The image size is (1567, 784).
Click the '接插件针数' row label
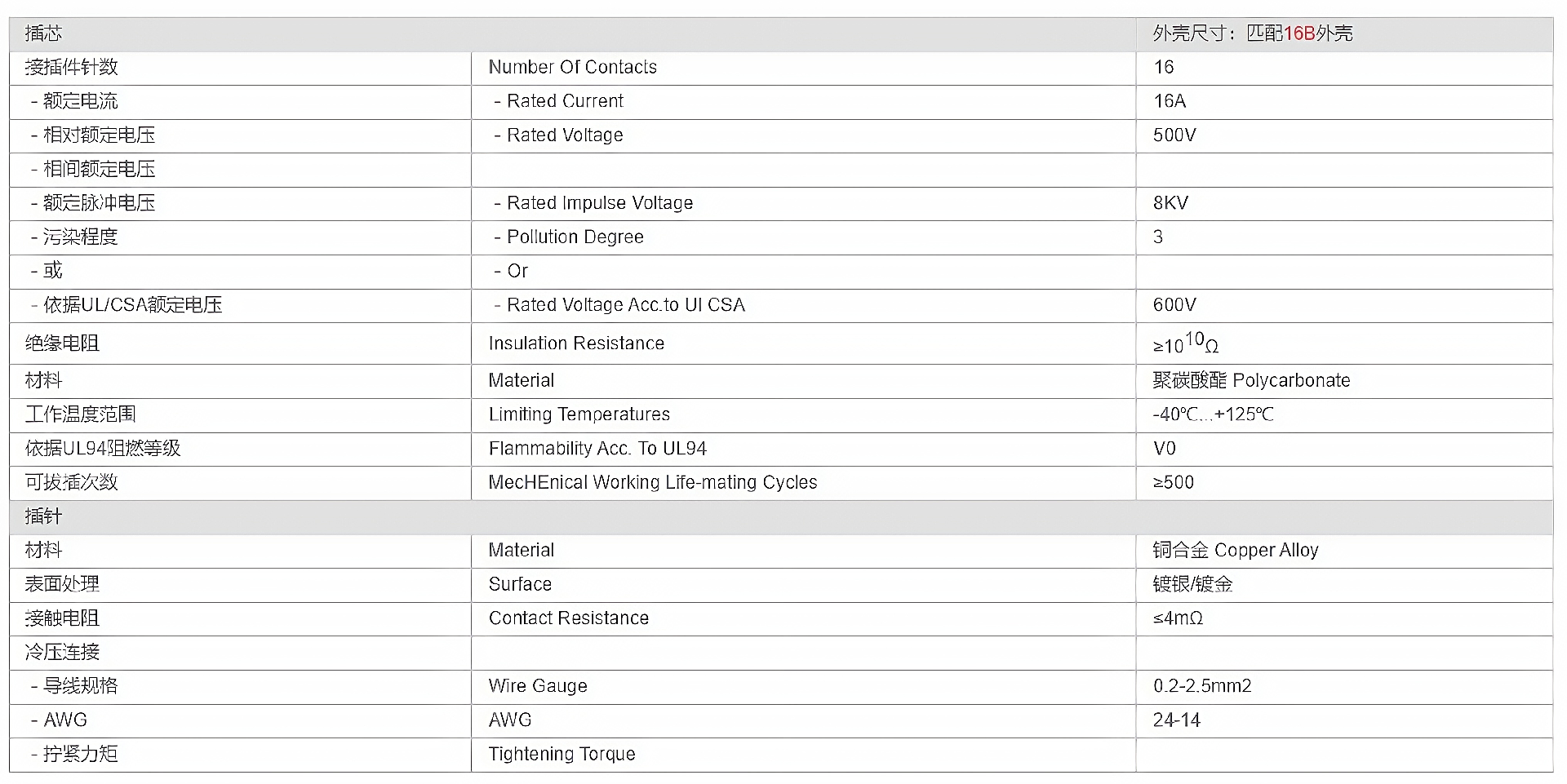click(71, 67)
